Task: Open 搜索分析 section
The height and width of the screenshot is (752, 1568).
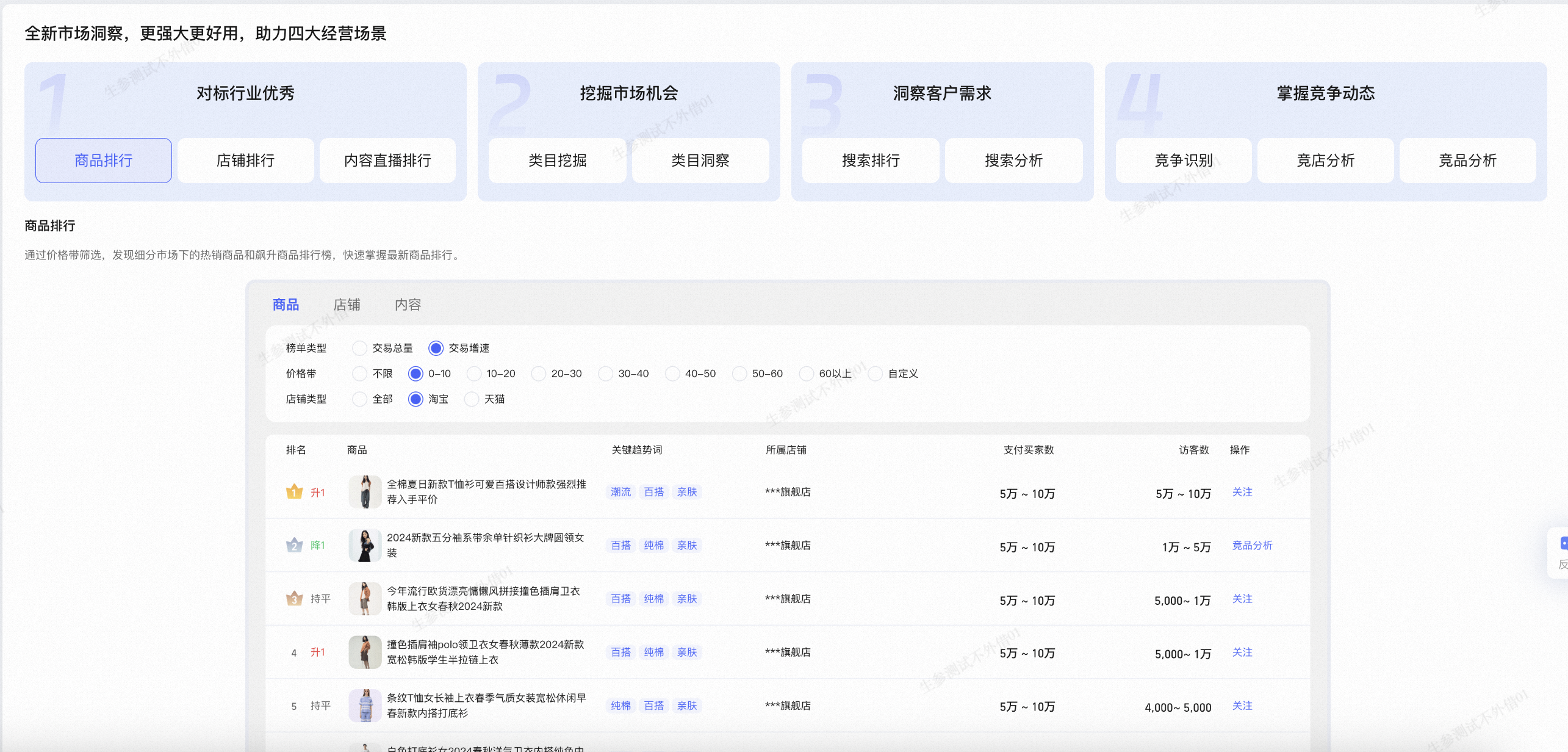Action: [x=1014, y=161]
